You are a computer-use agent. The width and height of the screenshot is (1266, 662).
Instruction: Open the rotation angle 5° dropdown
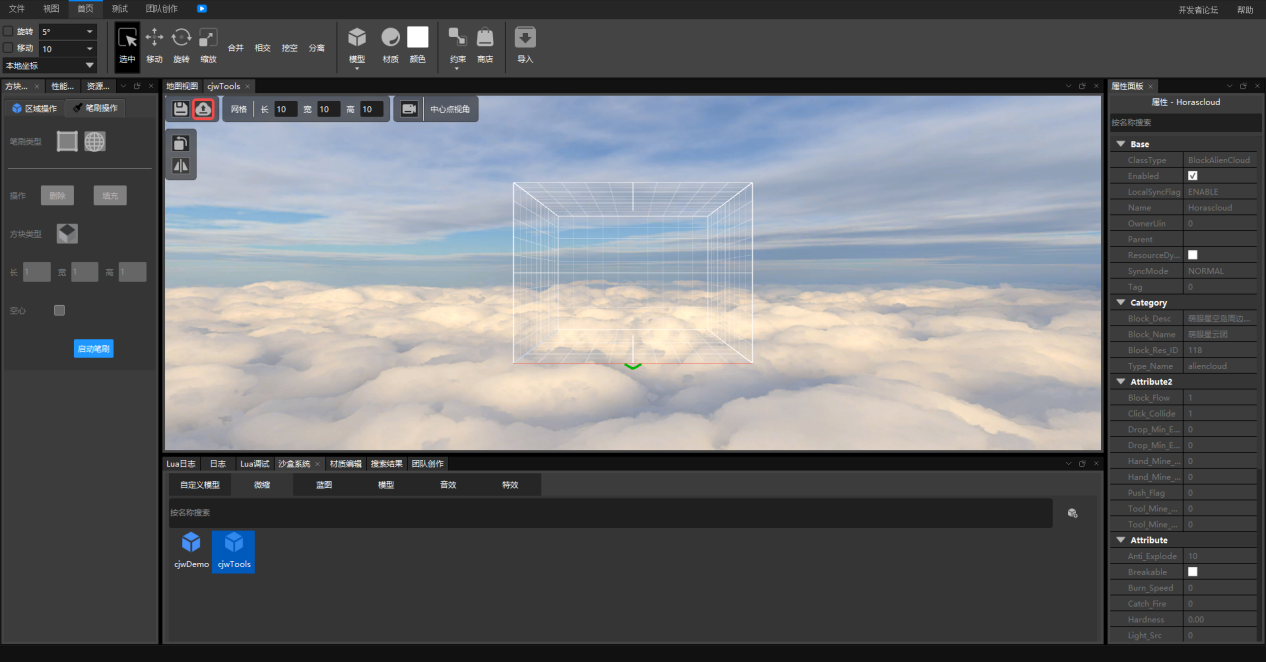click(68, 32)
